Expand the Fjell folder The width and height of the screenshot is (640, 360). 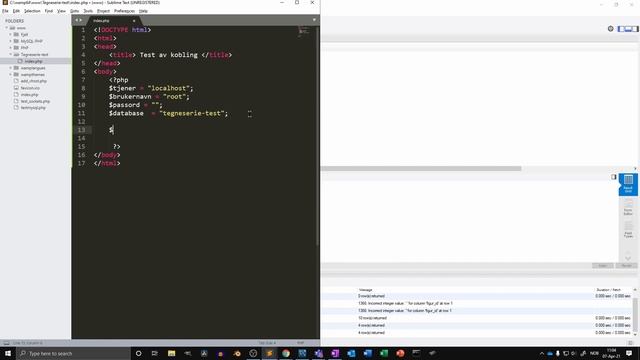click(x=11, y=34)
